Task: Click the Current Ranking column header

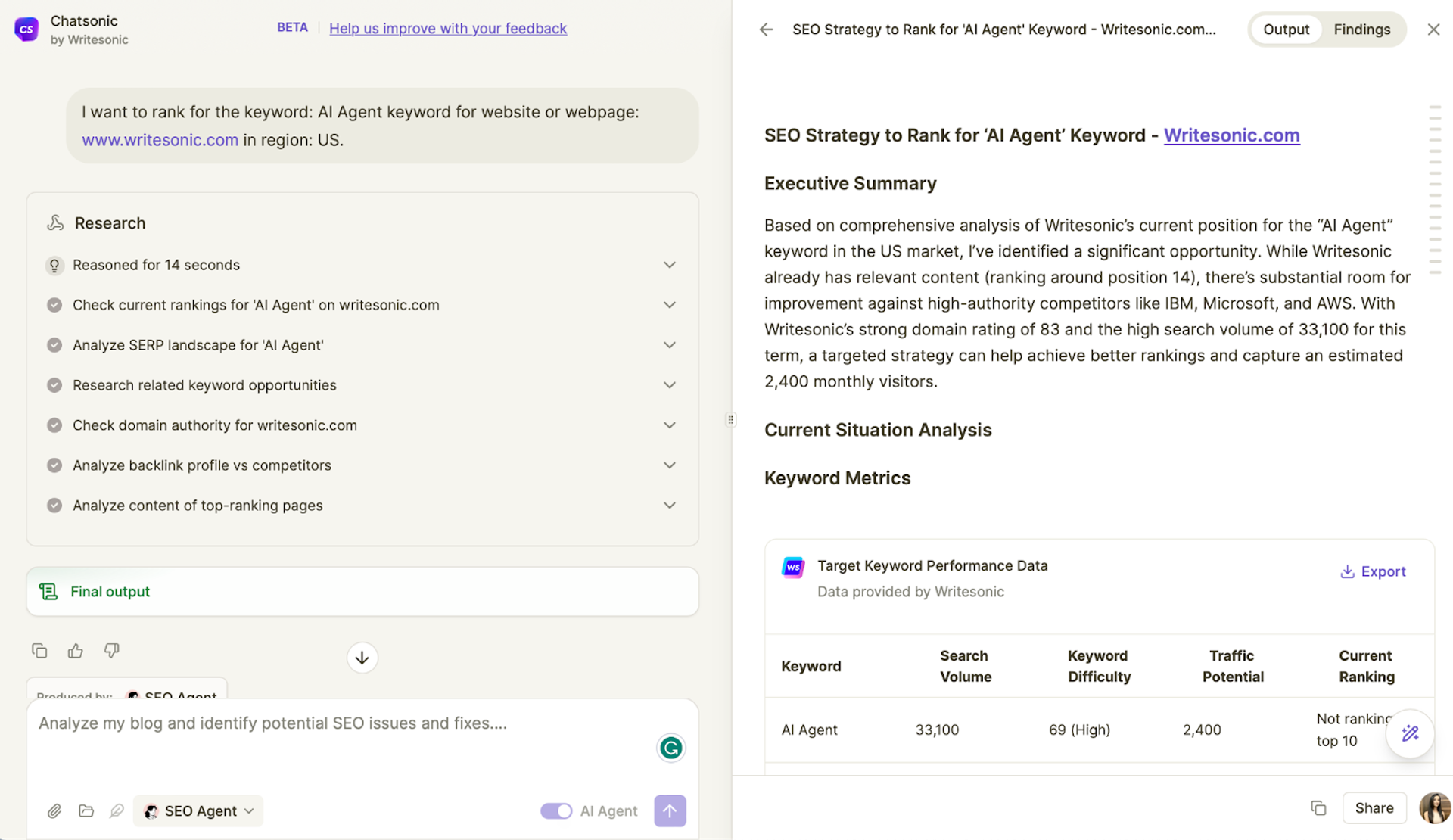Action: coord(1366,667)
